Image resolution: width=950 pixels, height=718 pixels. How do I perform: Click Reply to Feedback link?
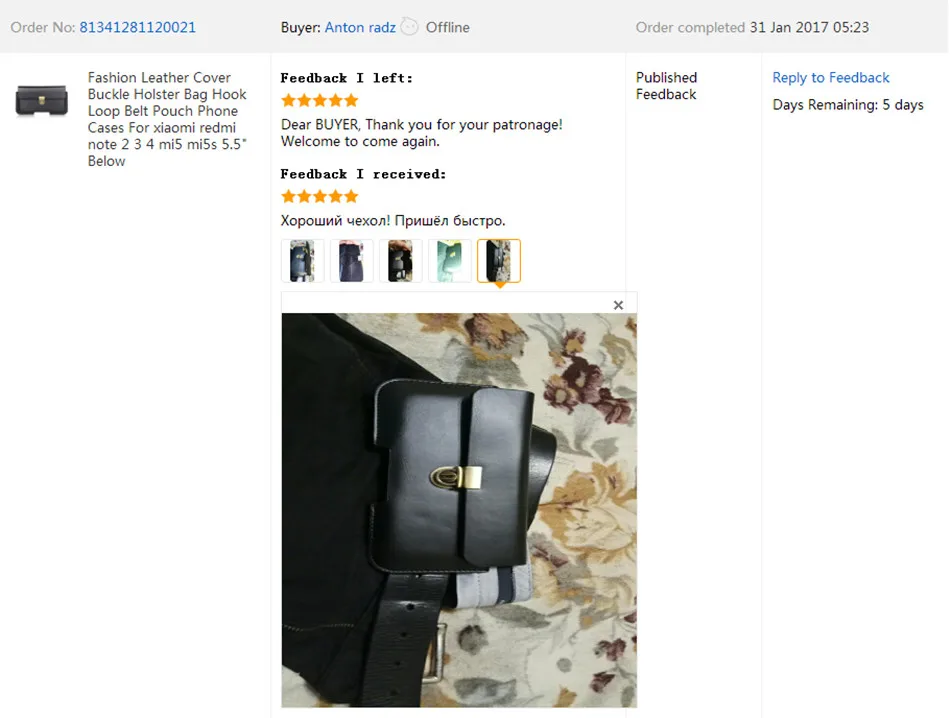[831, 78]
